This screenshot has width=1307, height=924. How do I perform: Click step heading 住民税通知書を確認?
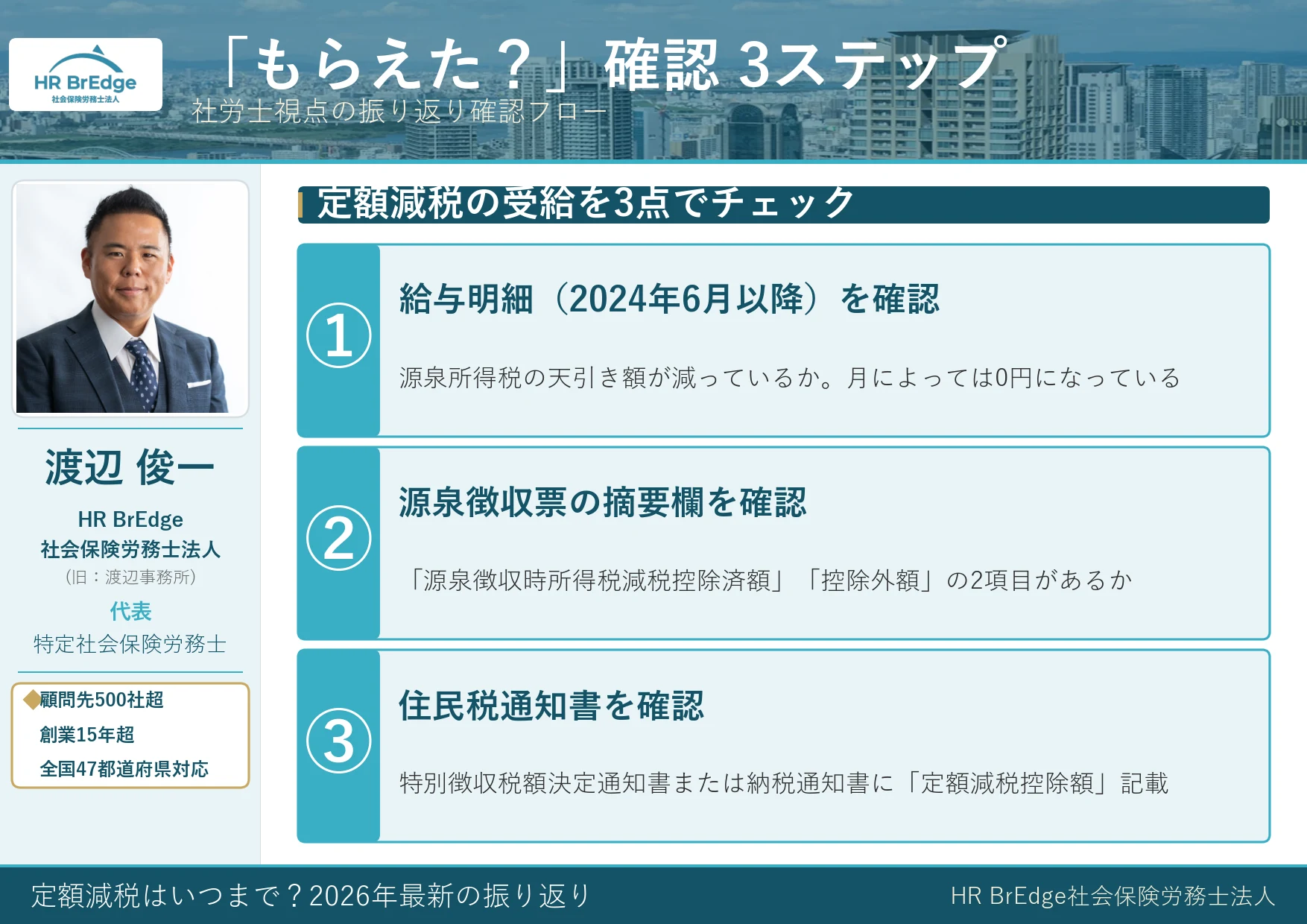[551, 705]
